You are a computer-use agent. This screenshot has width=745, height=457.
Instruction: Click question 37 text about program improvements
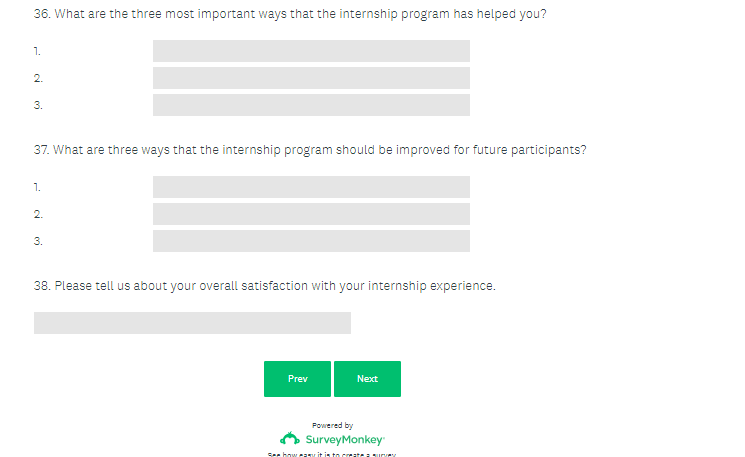[x=310, y=150]
